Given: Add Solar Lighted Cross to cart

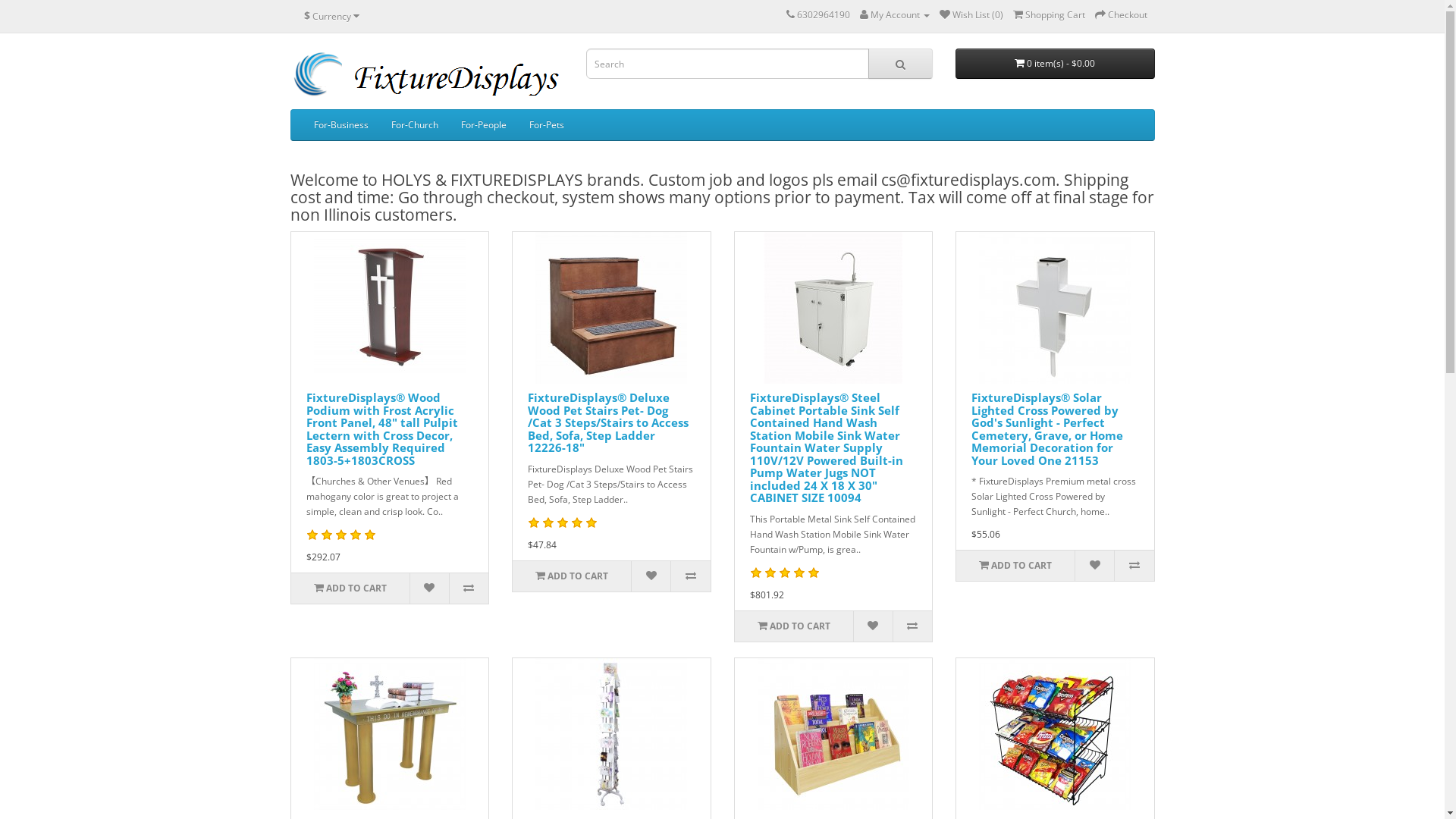Looking at the screenshot, I should [1015, 566].
